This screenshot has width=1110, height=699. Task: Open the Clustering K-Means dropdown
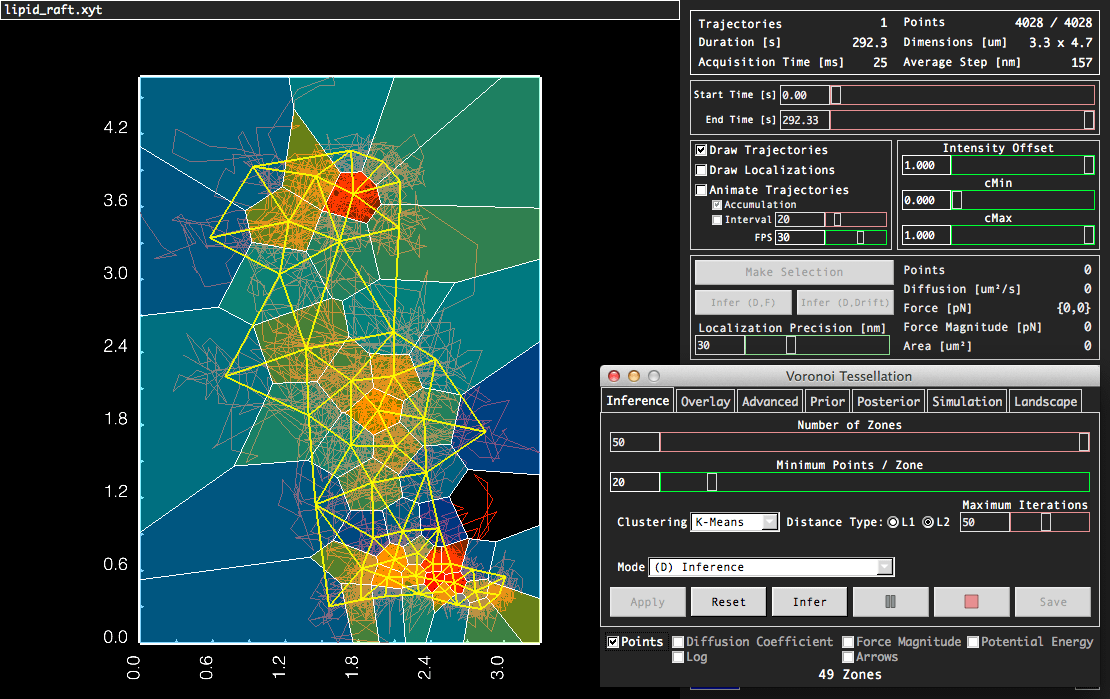click(x=735, y=522)
